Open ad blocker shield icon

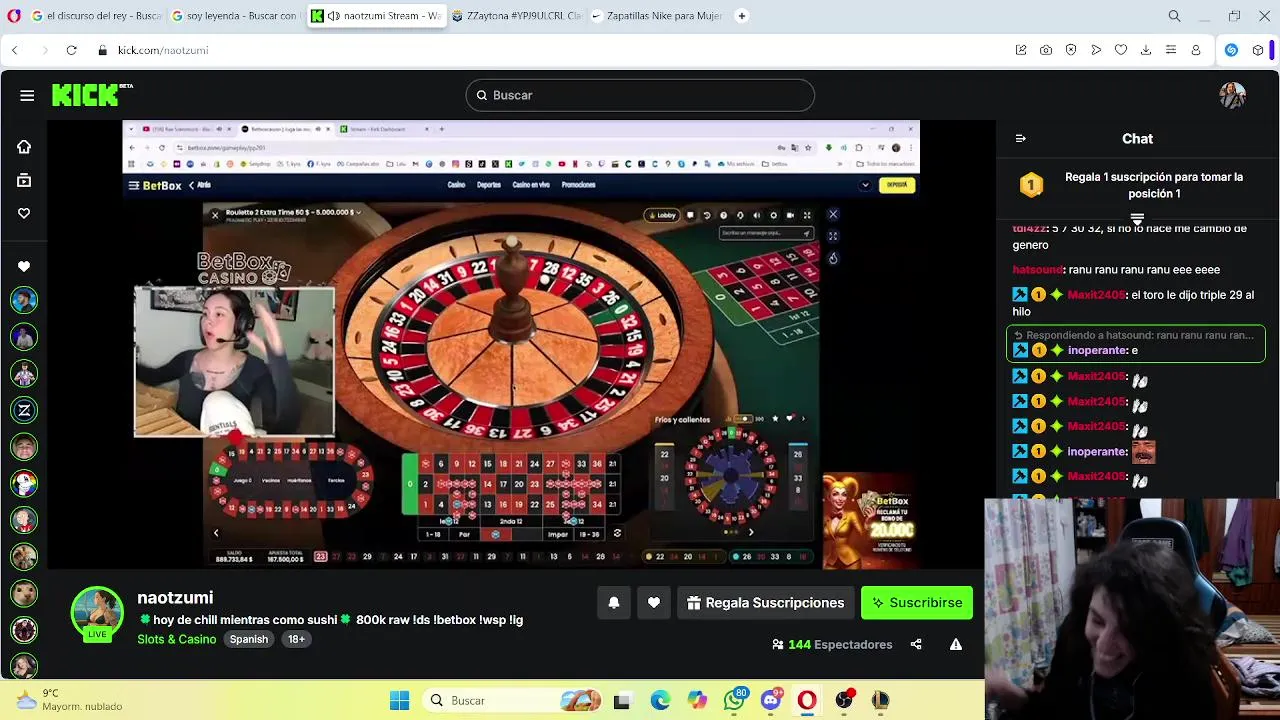1071,50
